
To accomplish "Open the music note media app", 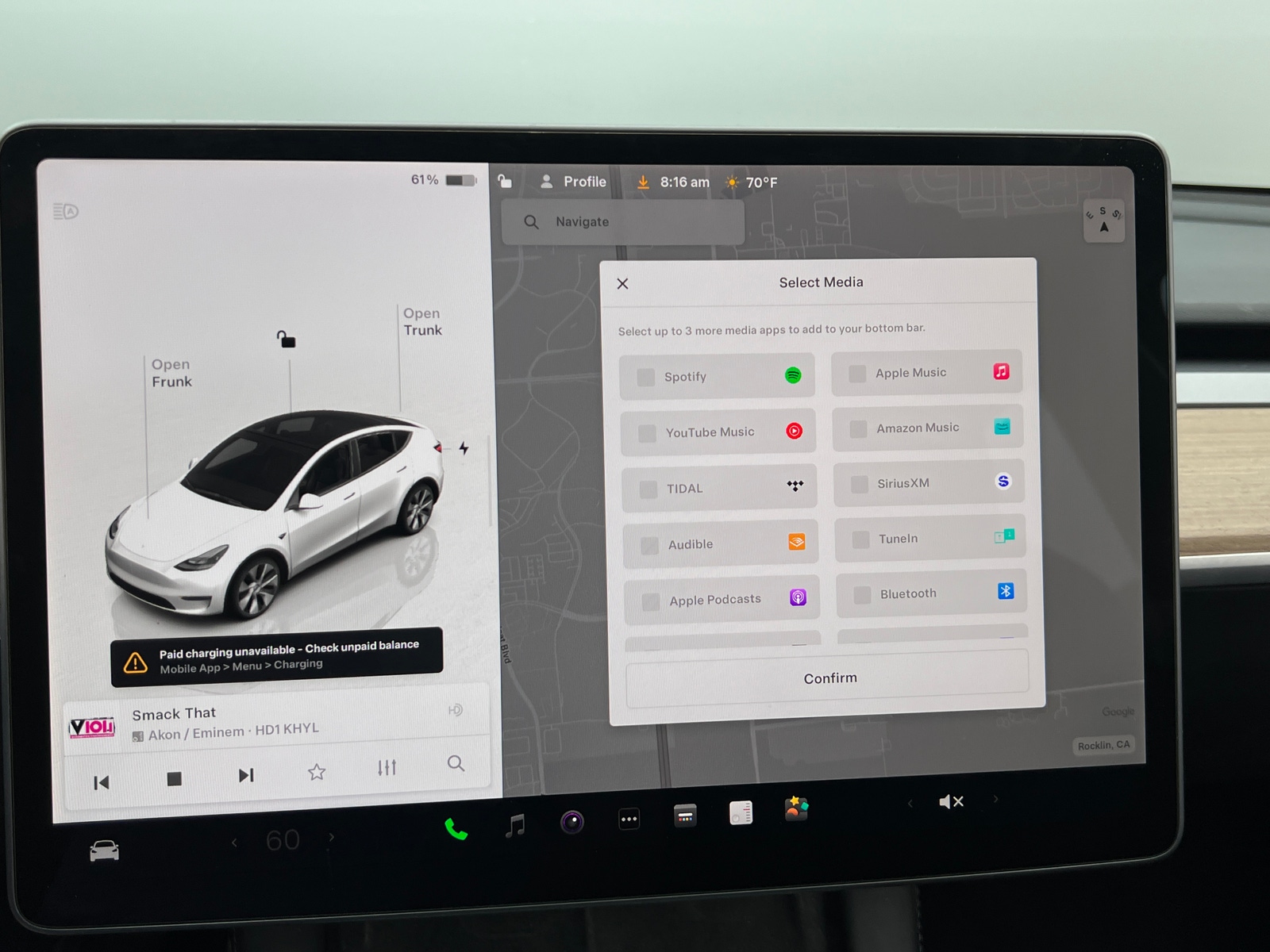I will pos(515,826).
